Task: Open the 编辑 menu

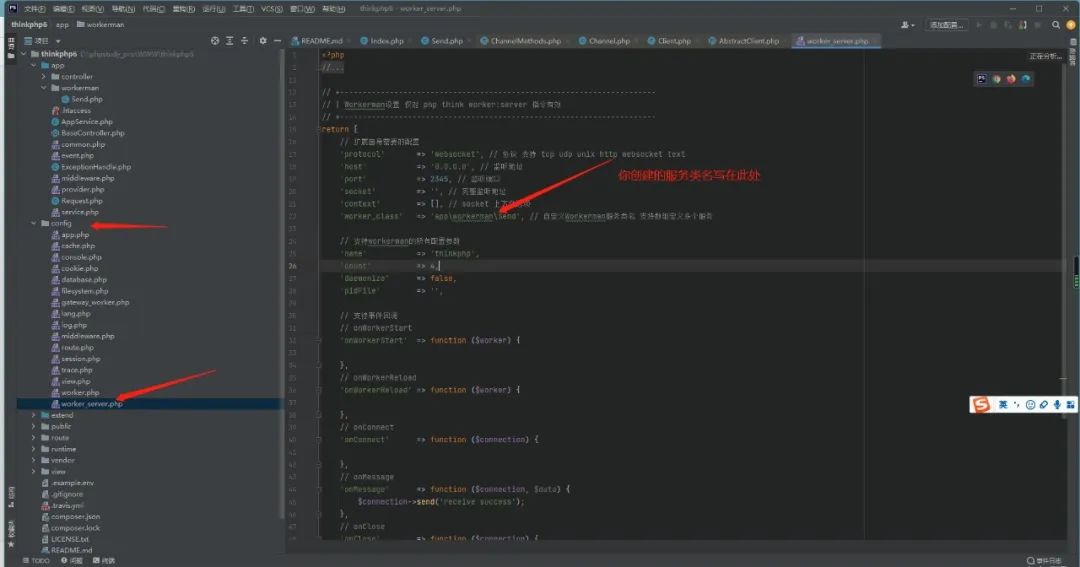Action: pyautogui.click(x=63, y=9)
